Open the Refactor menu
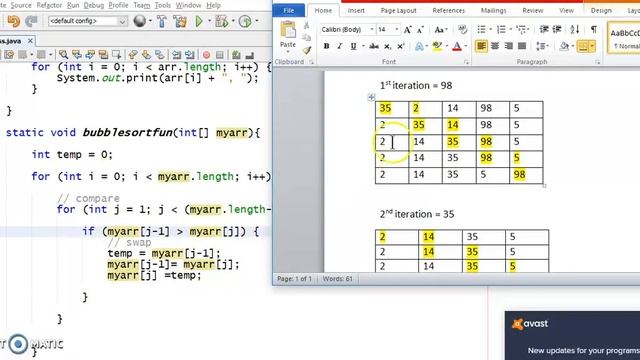 (x=49, y=5)
